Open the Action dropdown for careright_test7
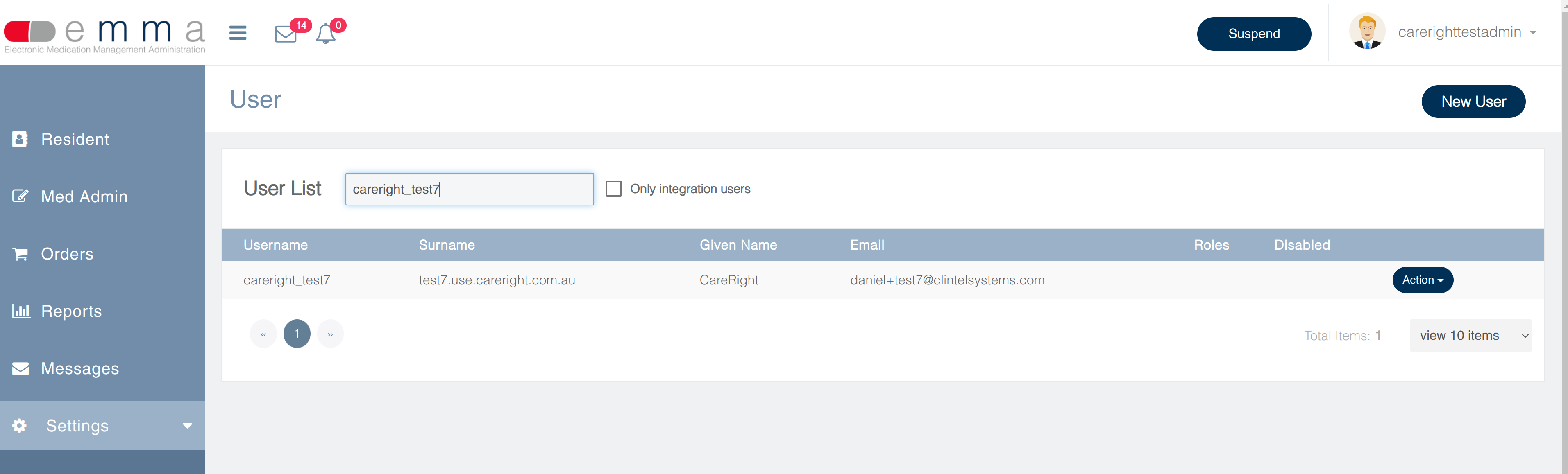 pos(1422,280)
